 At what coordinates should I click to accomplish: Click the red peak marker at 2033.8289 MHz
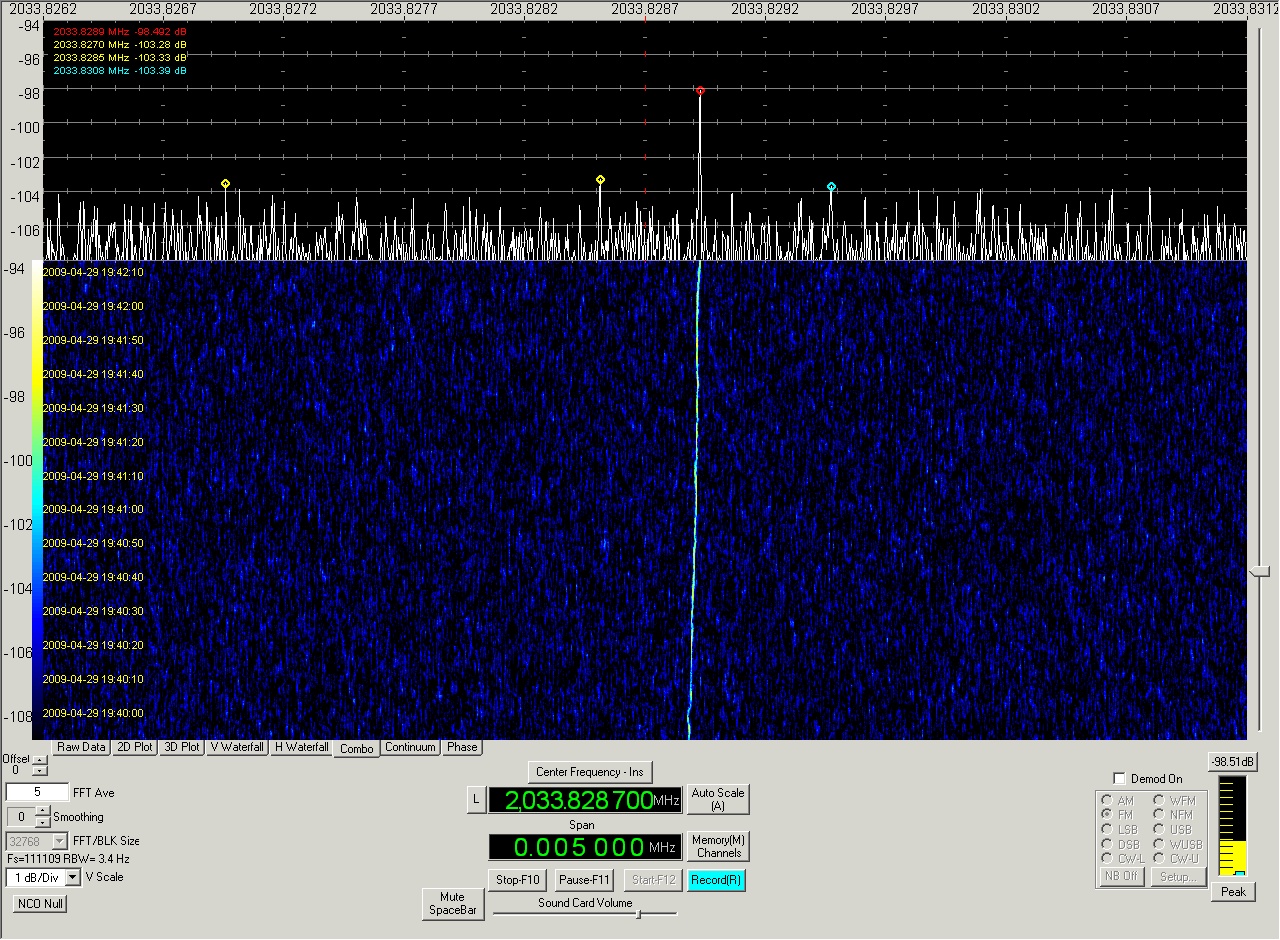coord(700,91)
